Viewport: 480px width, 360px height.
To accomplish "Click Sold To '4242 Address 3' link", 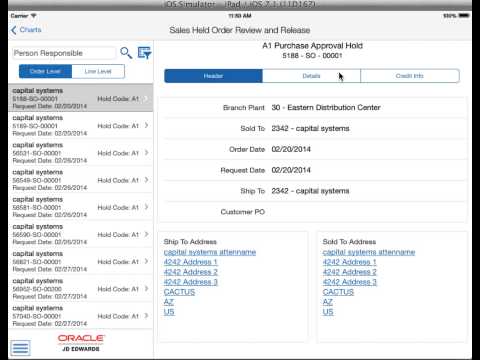I will click(x=349, y=282).
